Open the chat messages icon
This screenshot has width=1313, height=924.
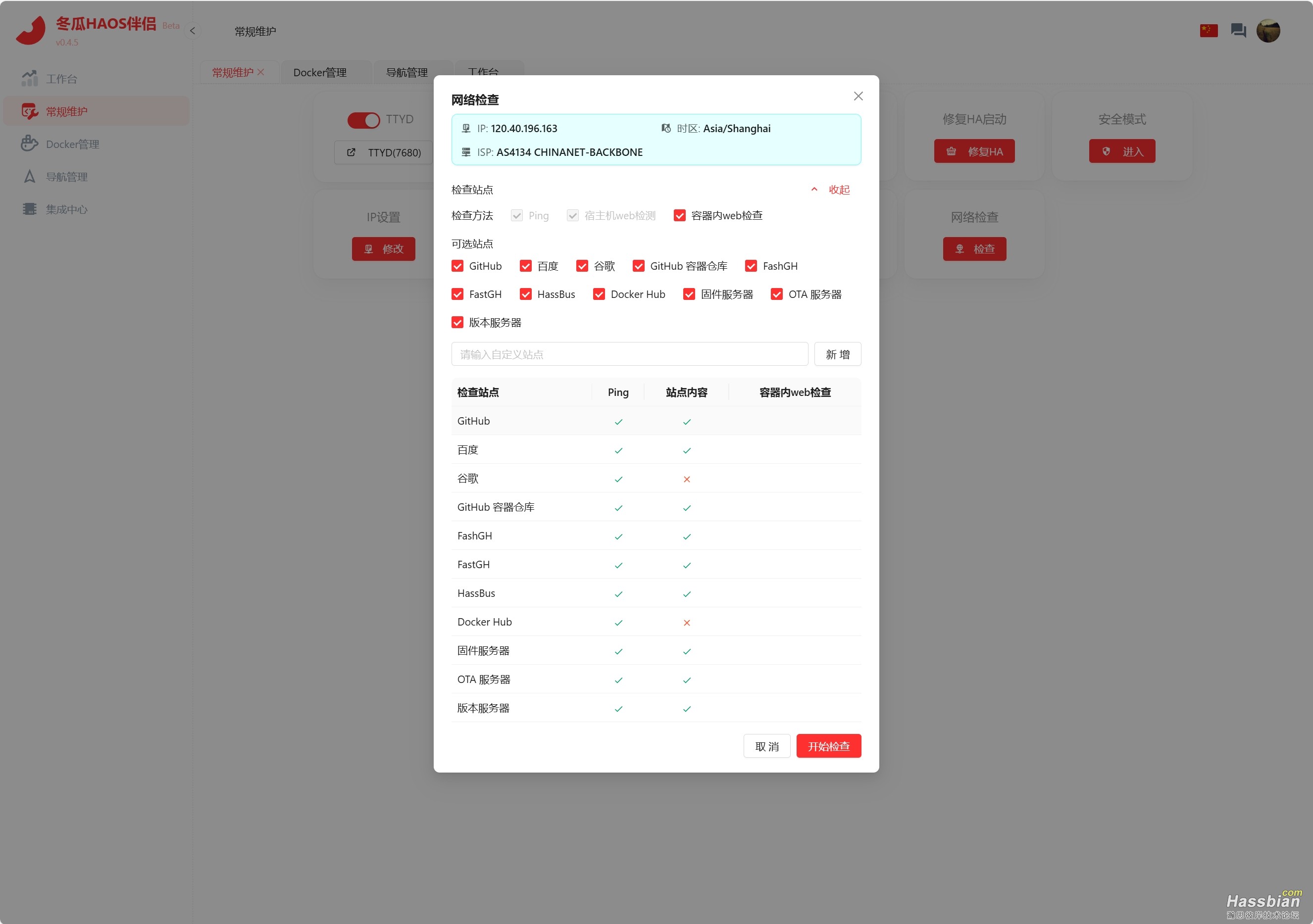click(1238, 30)
